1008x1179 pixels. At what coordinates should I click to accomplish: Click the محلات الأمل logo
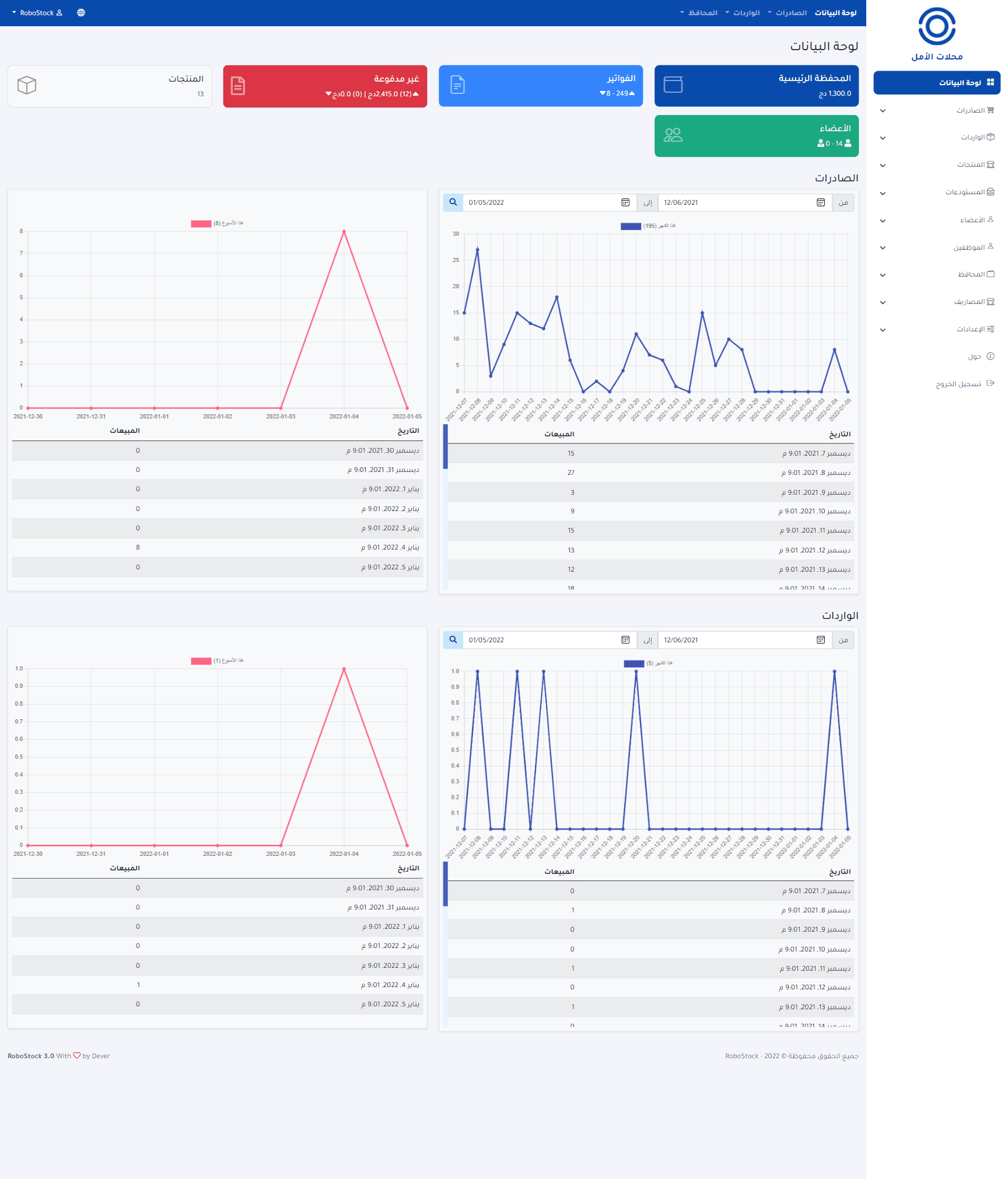[x=936, y=34]
